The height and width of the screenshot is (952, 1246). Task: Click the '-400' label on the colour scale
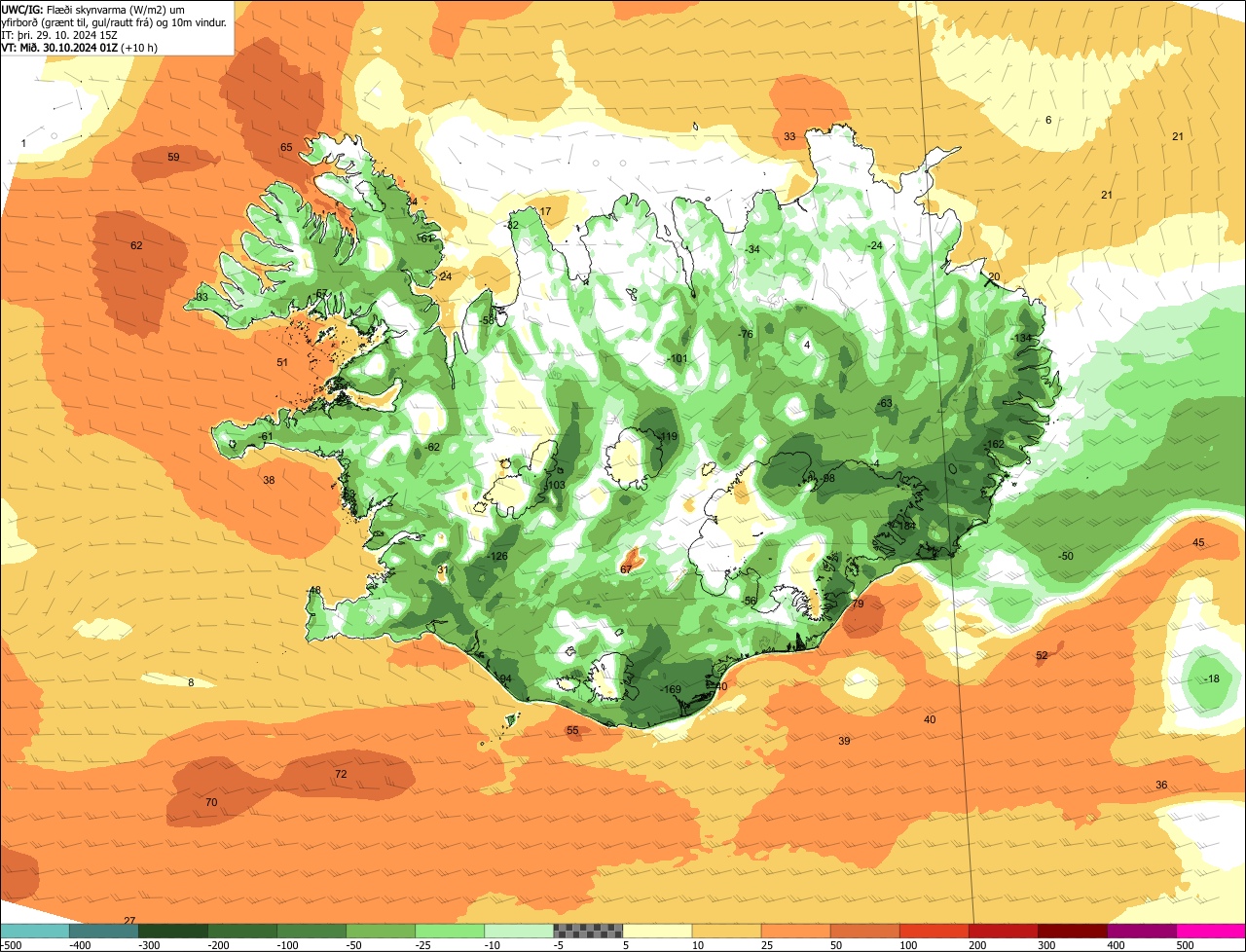(x=80, y=944)
